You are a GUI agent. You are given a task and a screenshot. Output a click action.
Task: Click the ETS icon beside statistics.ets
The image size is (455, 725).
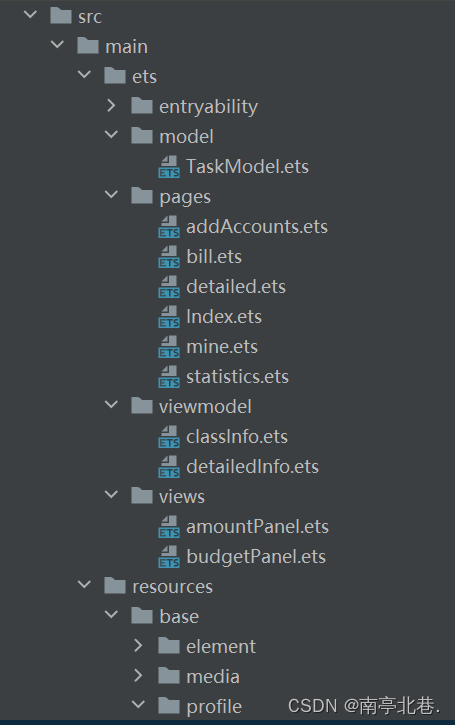pos(169,377)
